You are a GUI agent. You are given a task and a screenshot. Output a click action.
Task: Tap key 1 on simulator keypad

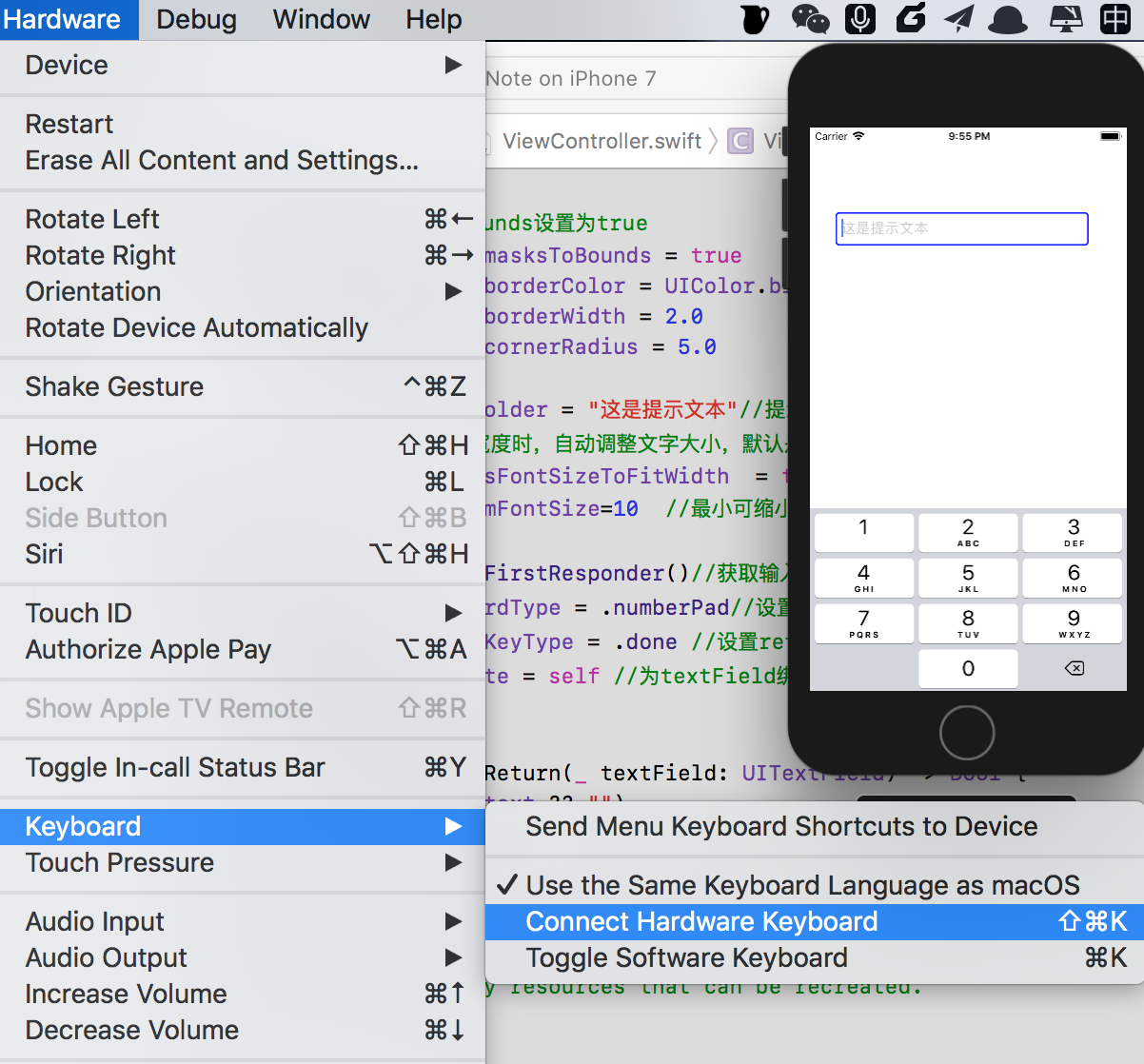863,532
